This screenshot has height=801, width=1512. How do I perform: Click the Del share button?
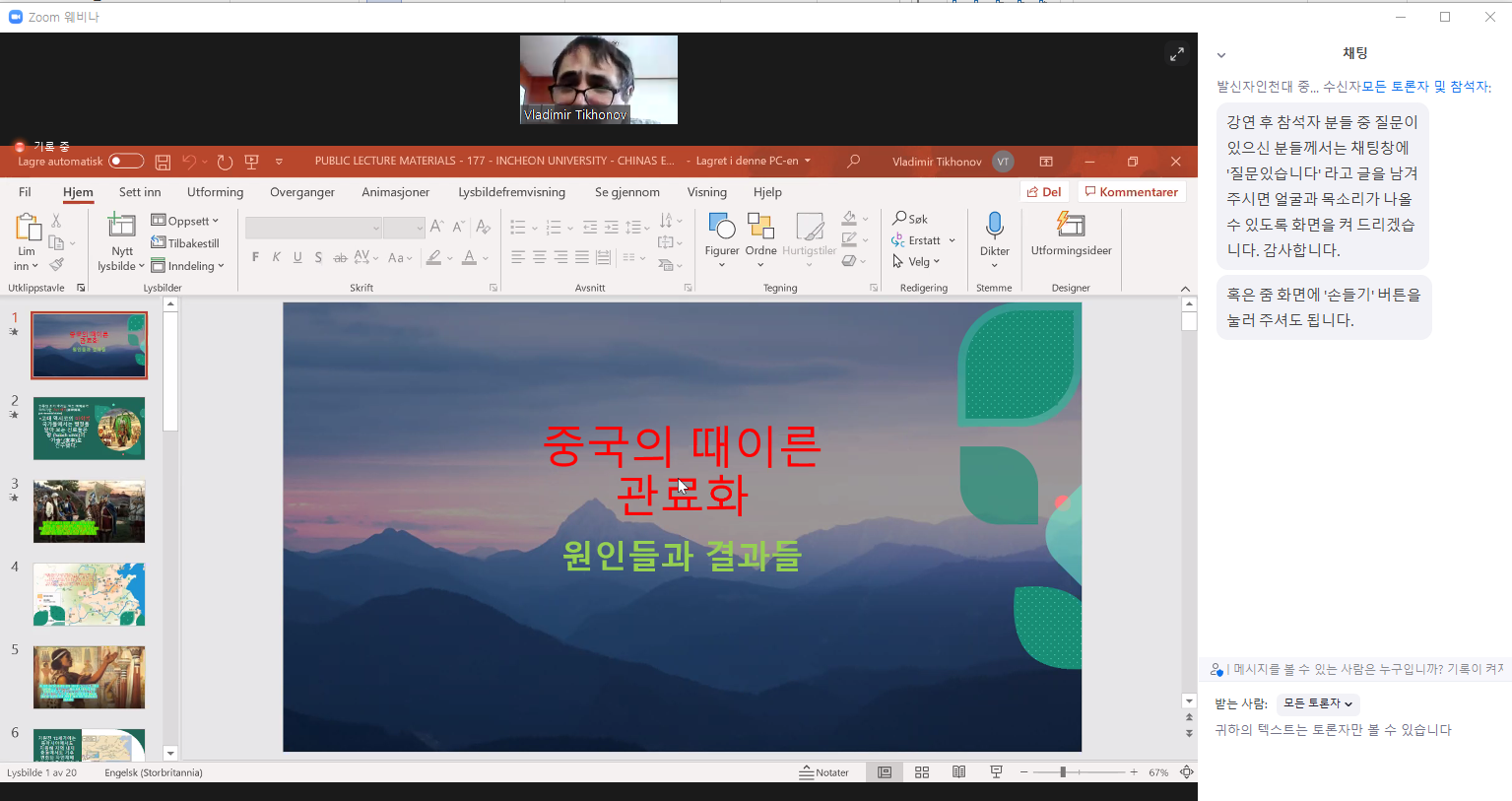[1043, 192]
